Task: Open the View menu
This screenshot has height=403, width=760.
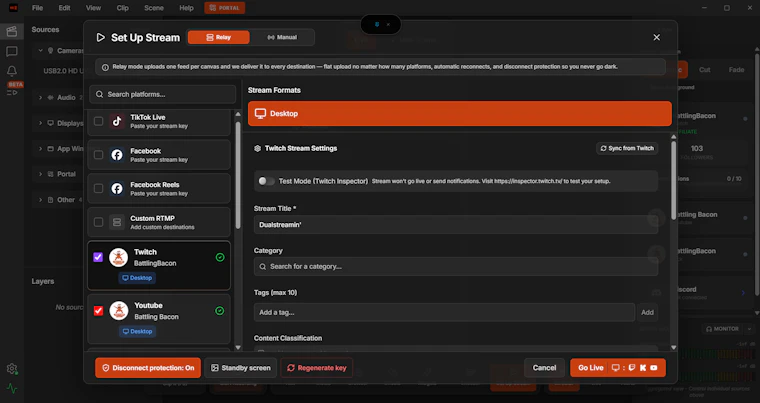Action: pos(94,8)
